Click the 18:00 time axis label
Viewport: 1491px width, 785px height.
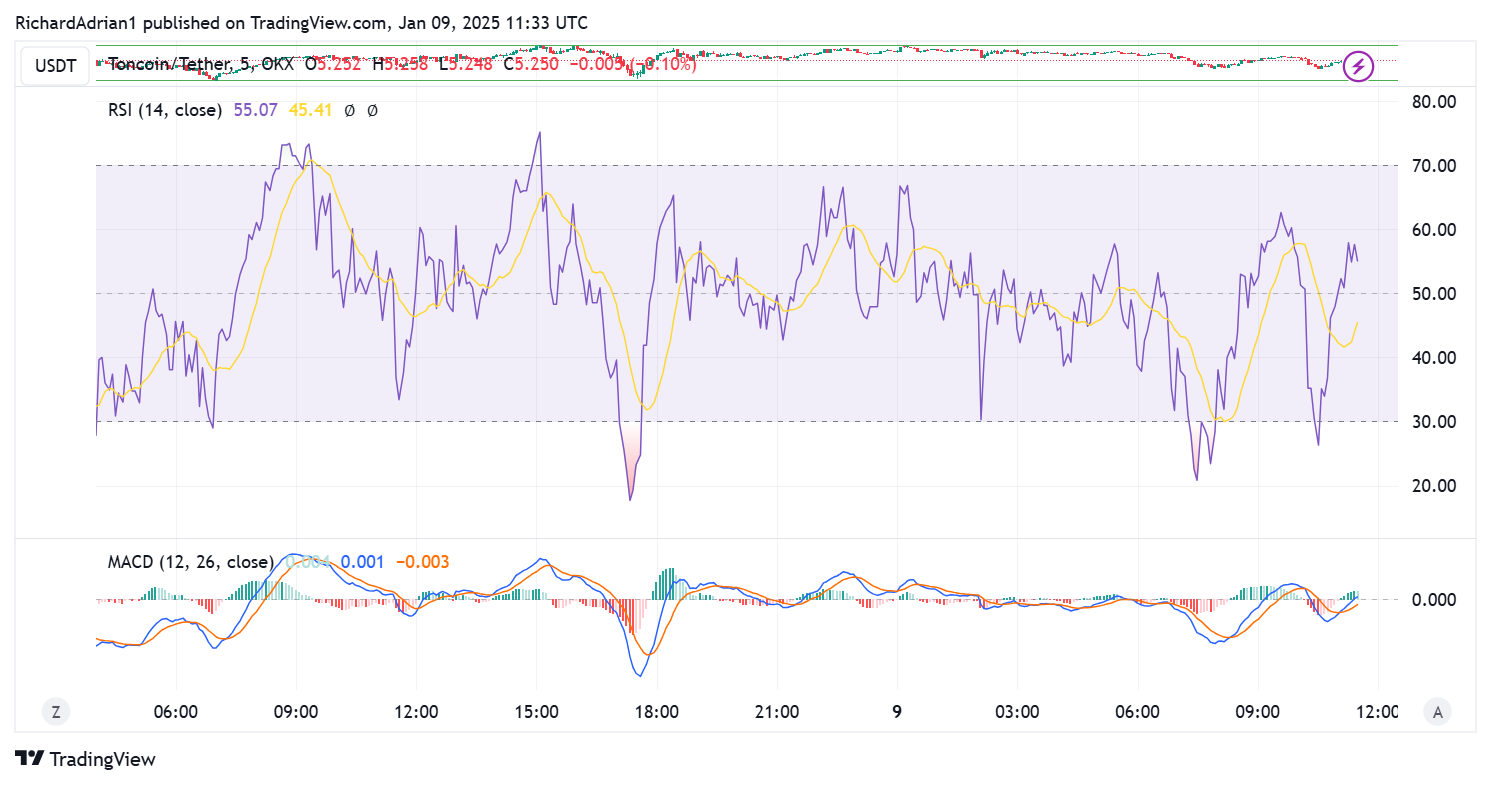(x=656, y=712)
